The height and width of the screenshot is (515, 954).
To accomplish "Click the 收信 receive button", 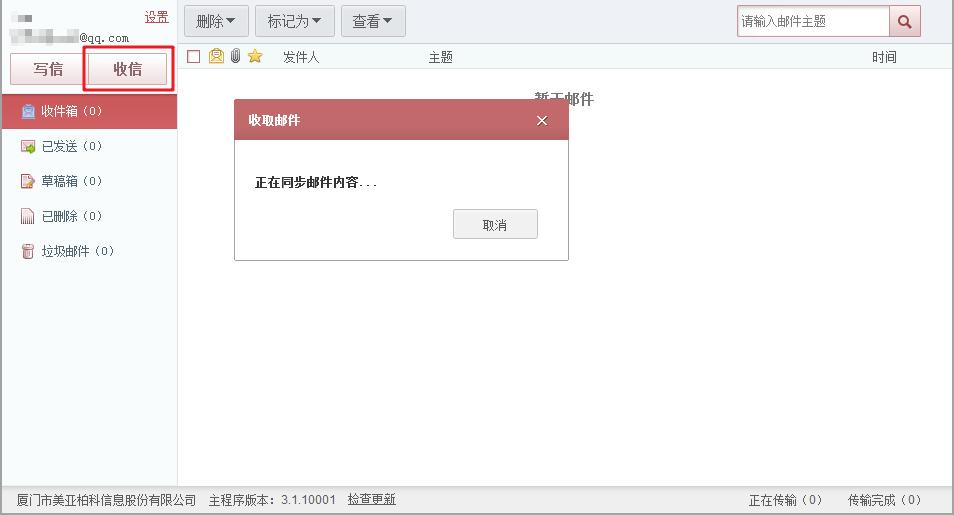I will [x=128, y=69].
